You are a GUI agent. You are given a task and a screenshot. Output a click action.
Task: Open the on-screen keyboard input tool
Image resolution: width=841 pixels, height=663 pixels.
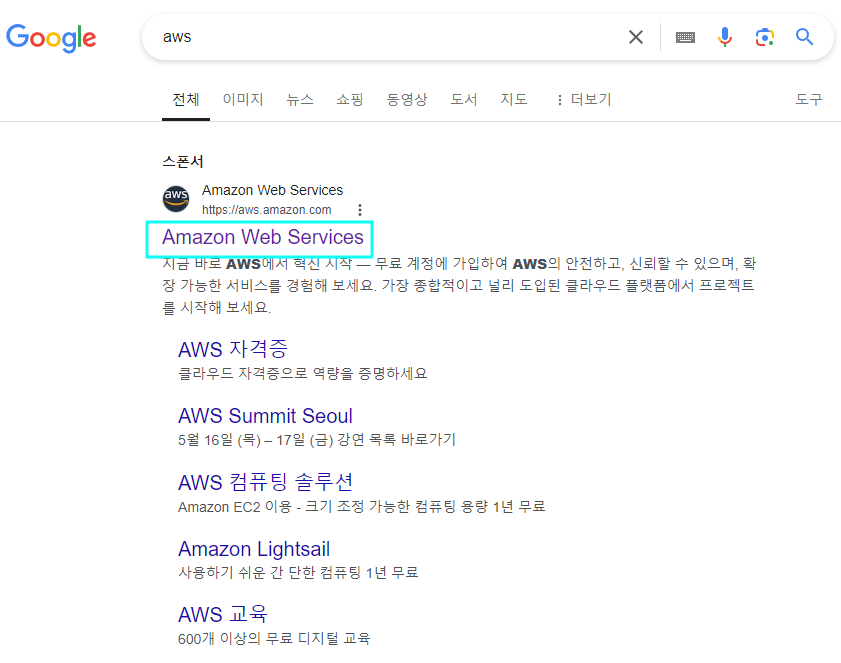pyautogui.click(x=685, y=37)
